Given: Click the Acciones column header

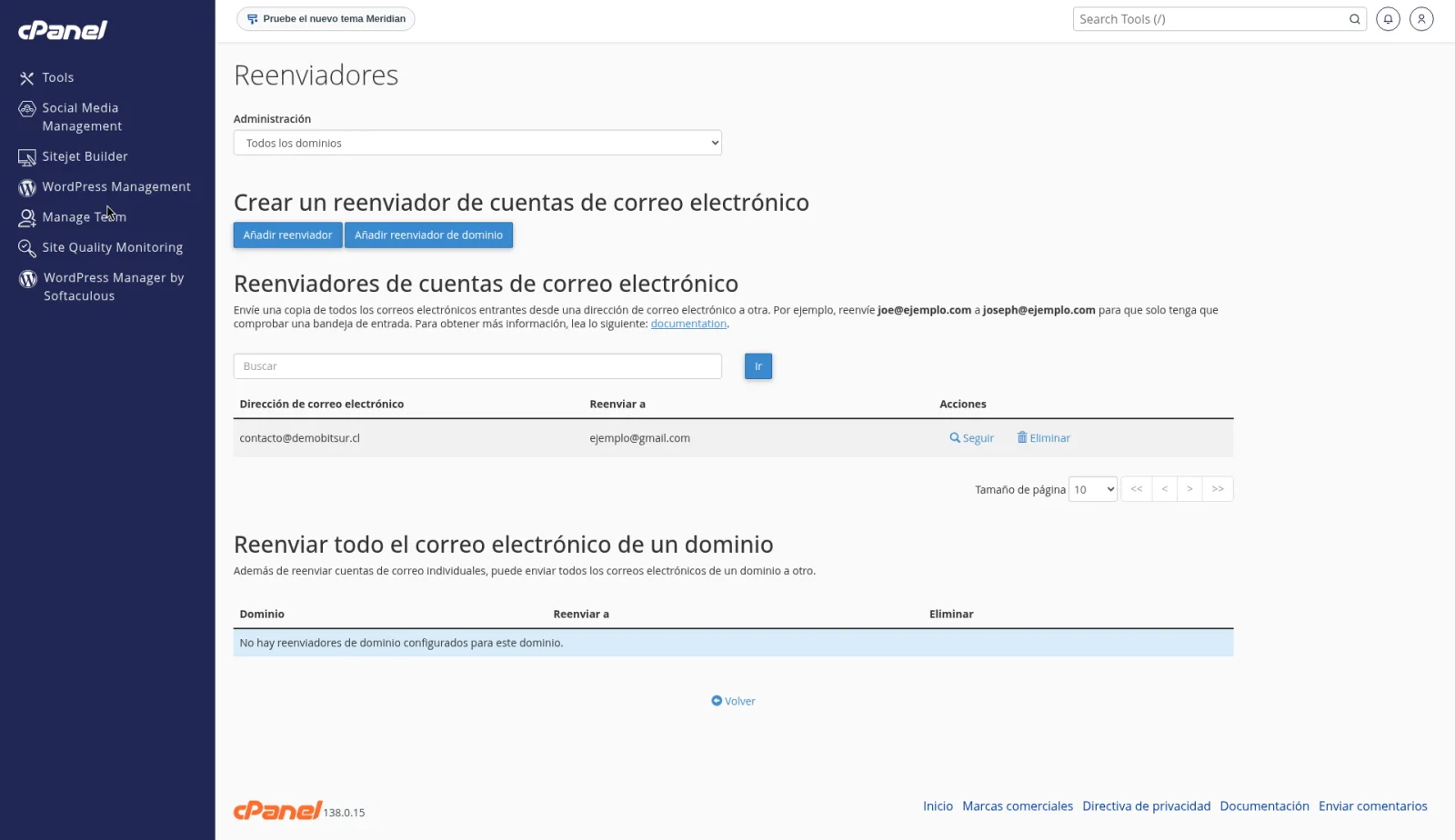Looking at the screenshot, I should 963,405.
